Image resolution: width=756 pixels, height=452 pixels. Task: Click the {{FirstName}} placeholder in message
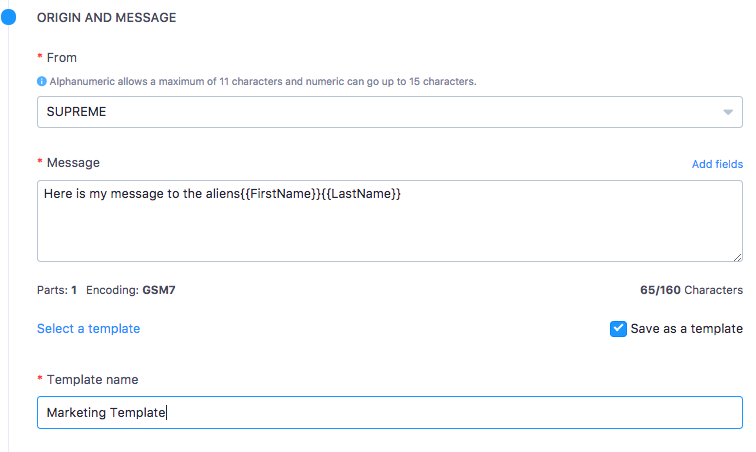tap(280, 194)
